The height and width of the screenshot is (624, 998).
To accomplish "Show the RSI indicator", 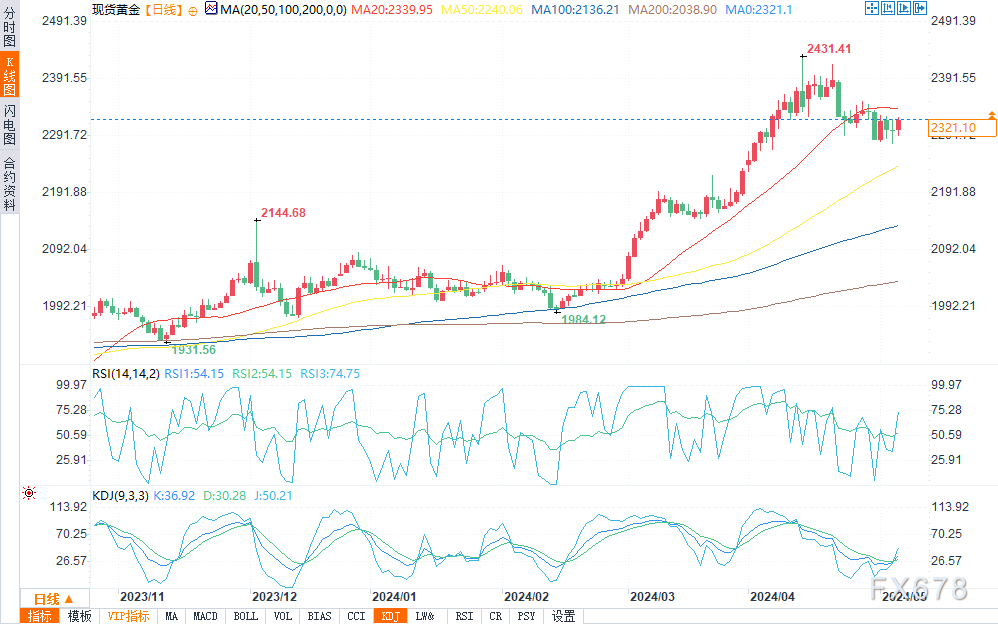I will [464, 616].
